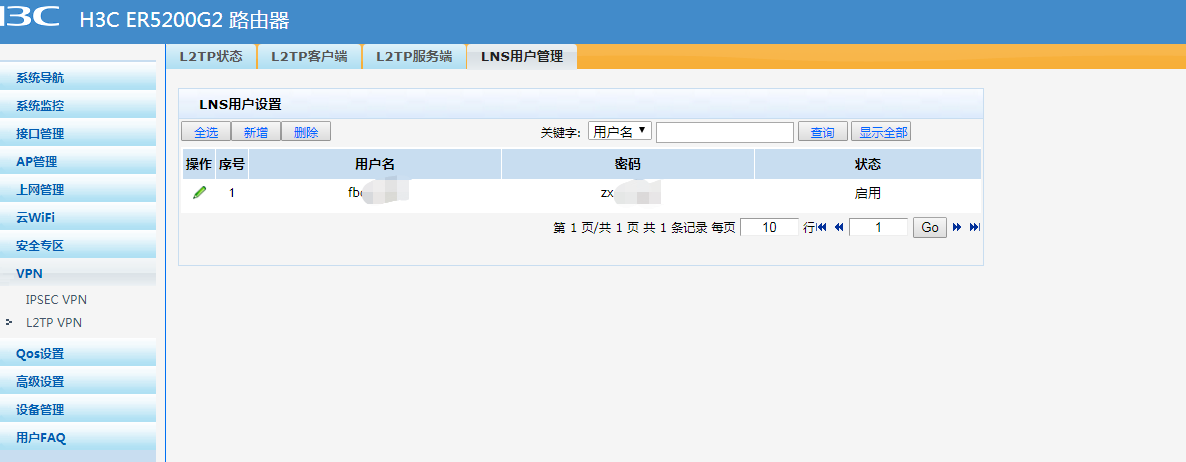1186x462 pixels.
Task: Expand 安全专区 sidebar menu
Action: click(78, 245)
